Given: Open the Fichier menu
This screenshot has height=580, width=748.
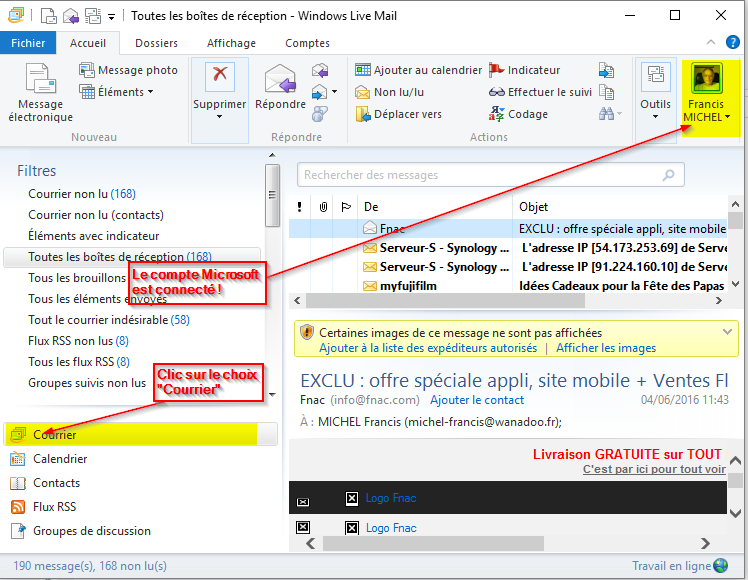Looking at the screenshot, I should tap(28, 43).
